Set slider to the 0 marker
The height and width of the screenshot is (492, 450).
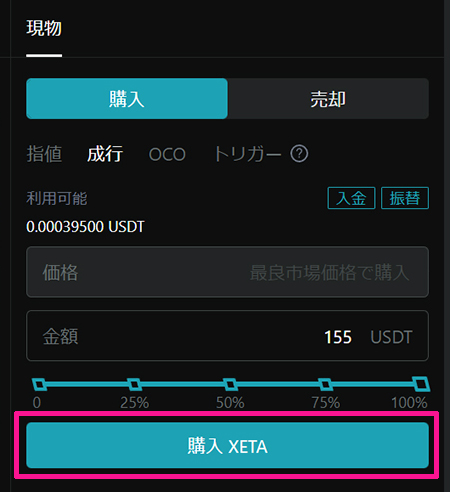click(39, 384)
